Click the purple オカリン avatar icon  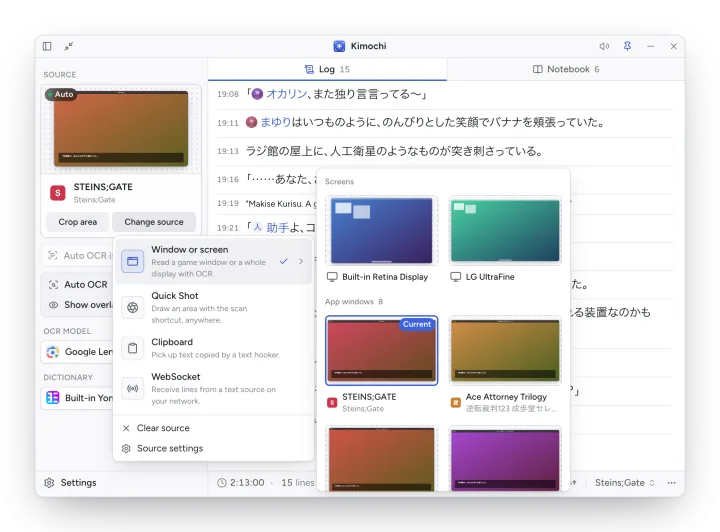[x=258, y=94]
